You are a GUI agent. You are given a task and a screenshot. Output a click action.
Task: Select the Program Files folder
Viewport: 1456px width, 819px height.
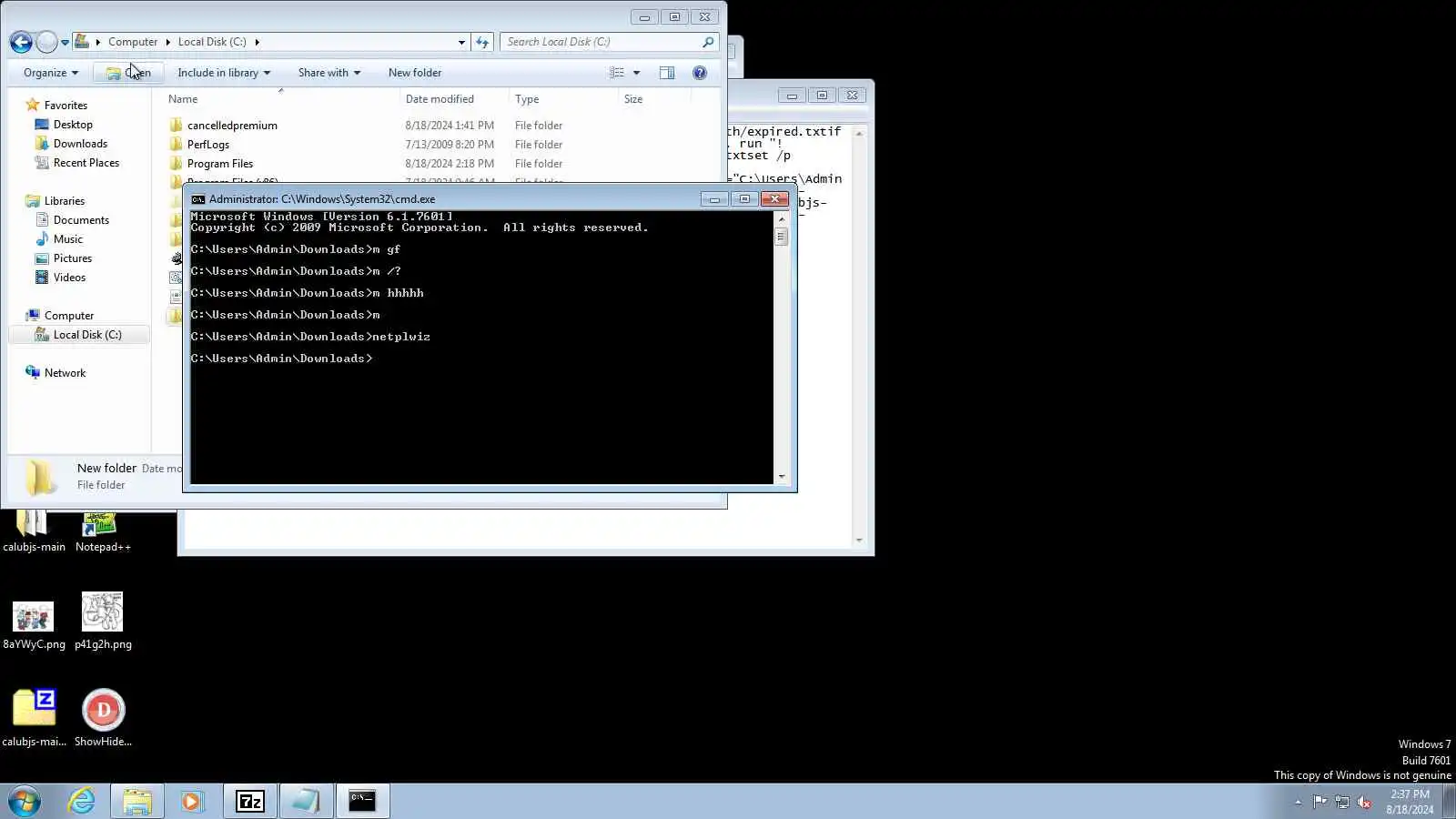pyautogui.click(x=220, y=164)
